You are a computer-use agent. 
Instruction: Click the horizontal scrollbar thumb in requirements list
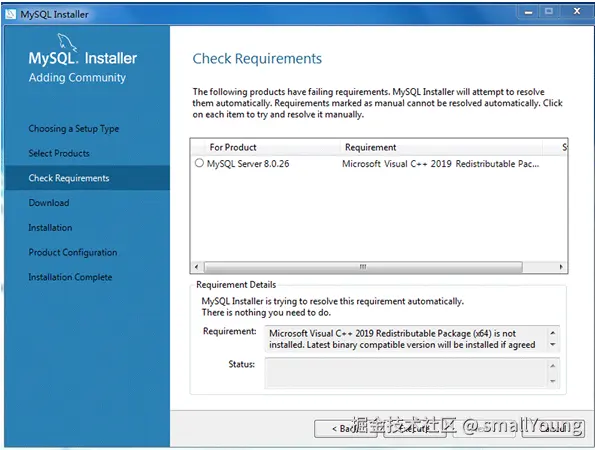(x=363, y=267)
